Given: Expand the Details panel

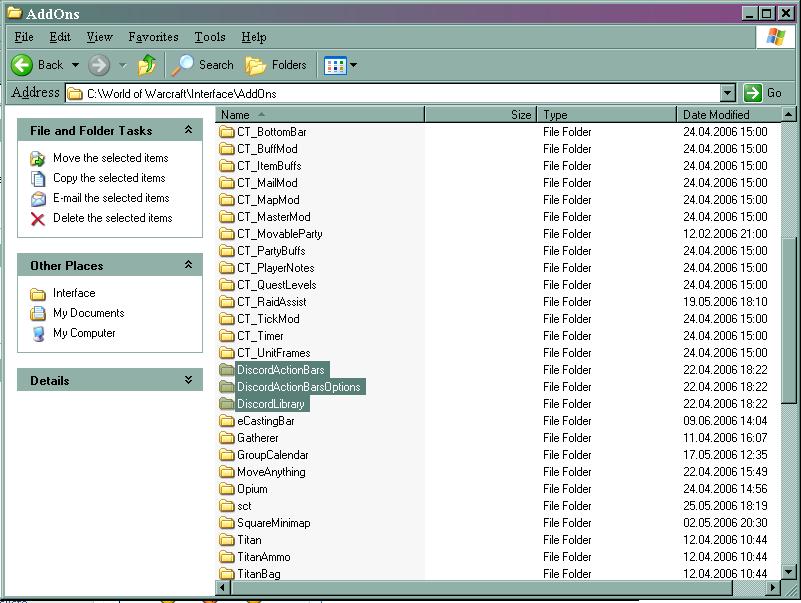Looking at the screenshot, I should click(189, 380).
